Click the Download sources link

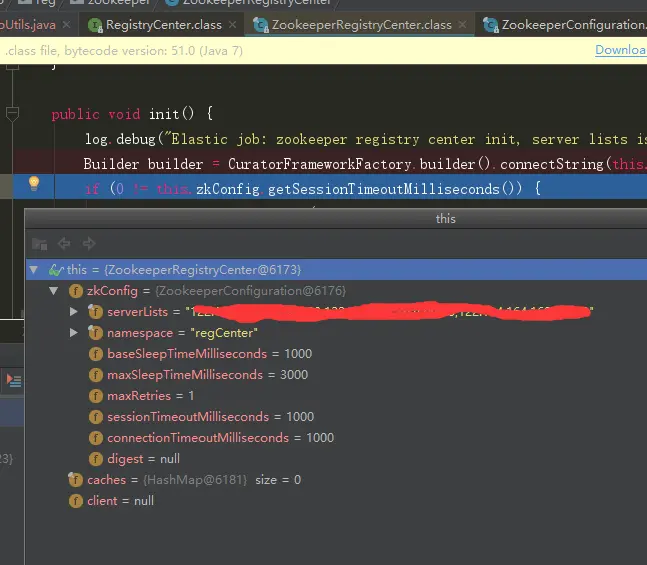(x=621, y=50)
